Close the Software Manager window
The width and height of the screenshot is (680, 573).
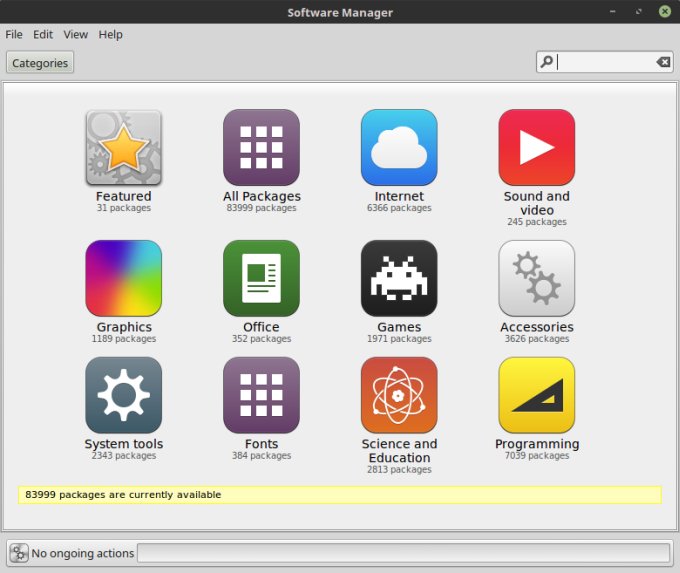[x=664, y=12]
